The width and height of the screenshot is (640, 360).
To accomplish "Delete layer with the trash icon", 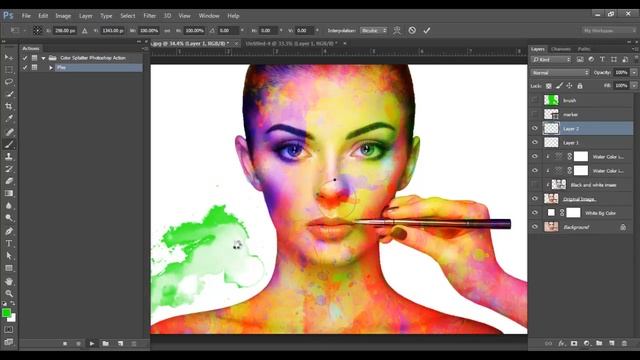I will [624, 344].
